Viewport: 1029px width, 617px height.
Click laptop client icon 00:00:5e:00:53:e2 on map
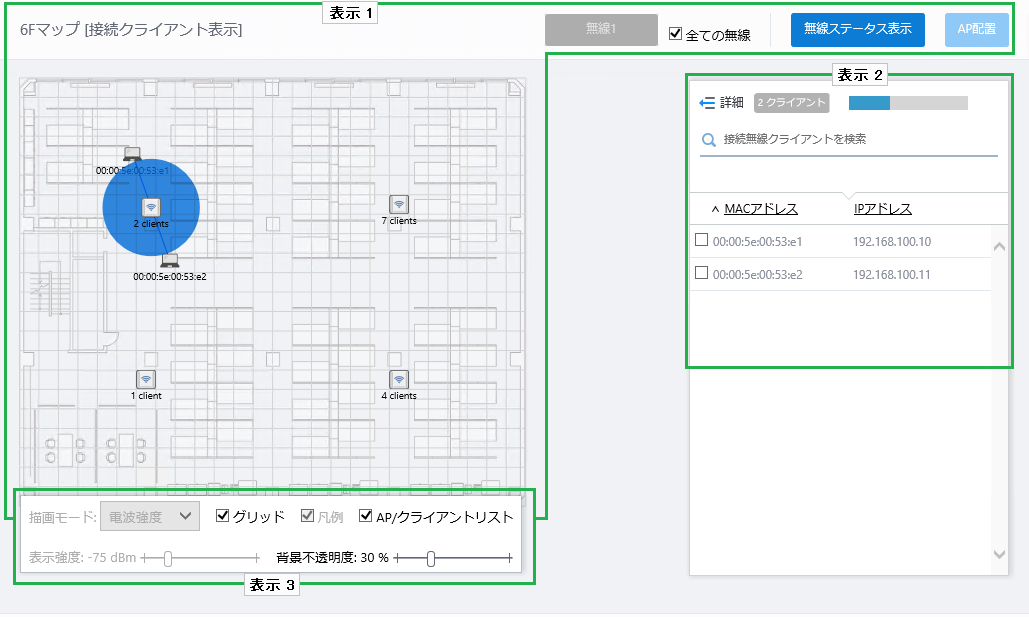(170, 261)
